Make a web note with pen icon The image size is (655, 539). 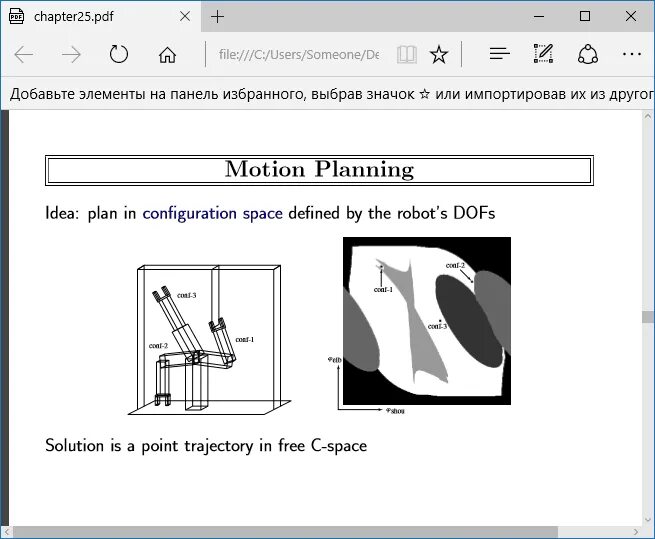pos(543,53)
